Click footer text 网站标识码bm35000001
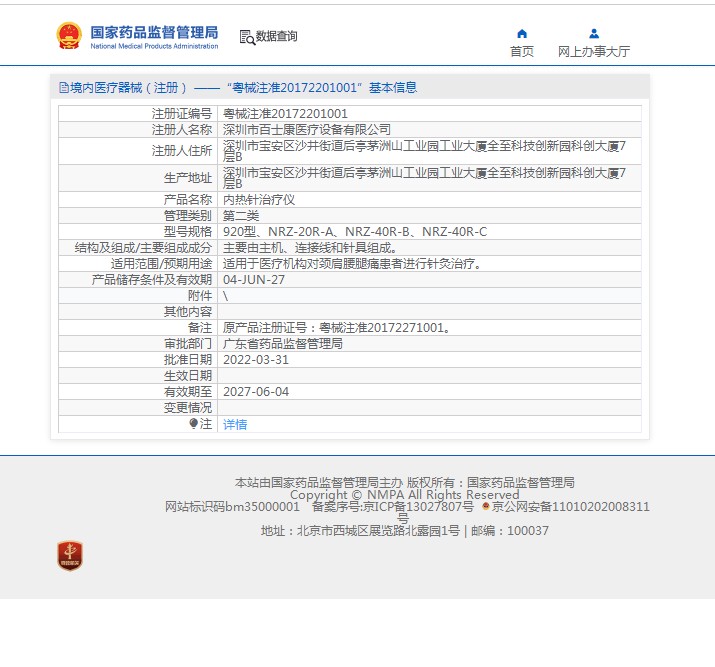The image size is (715, 667). pos(232,507)
